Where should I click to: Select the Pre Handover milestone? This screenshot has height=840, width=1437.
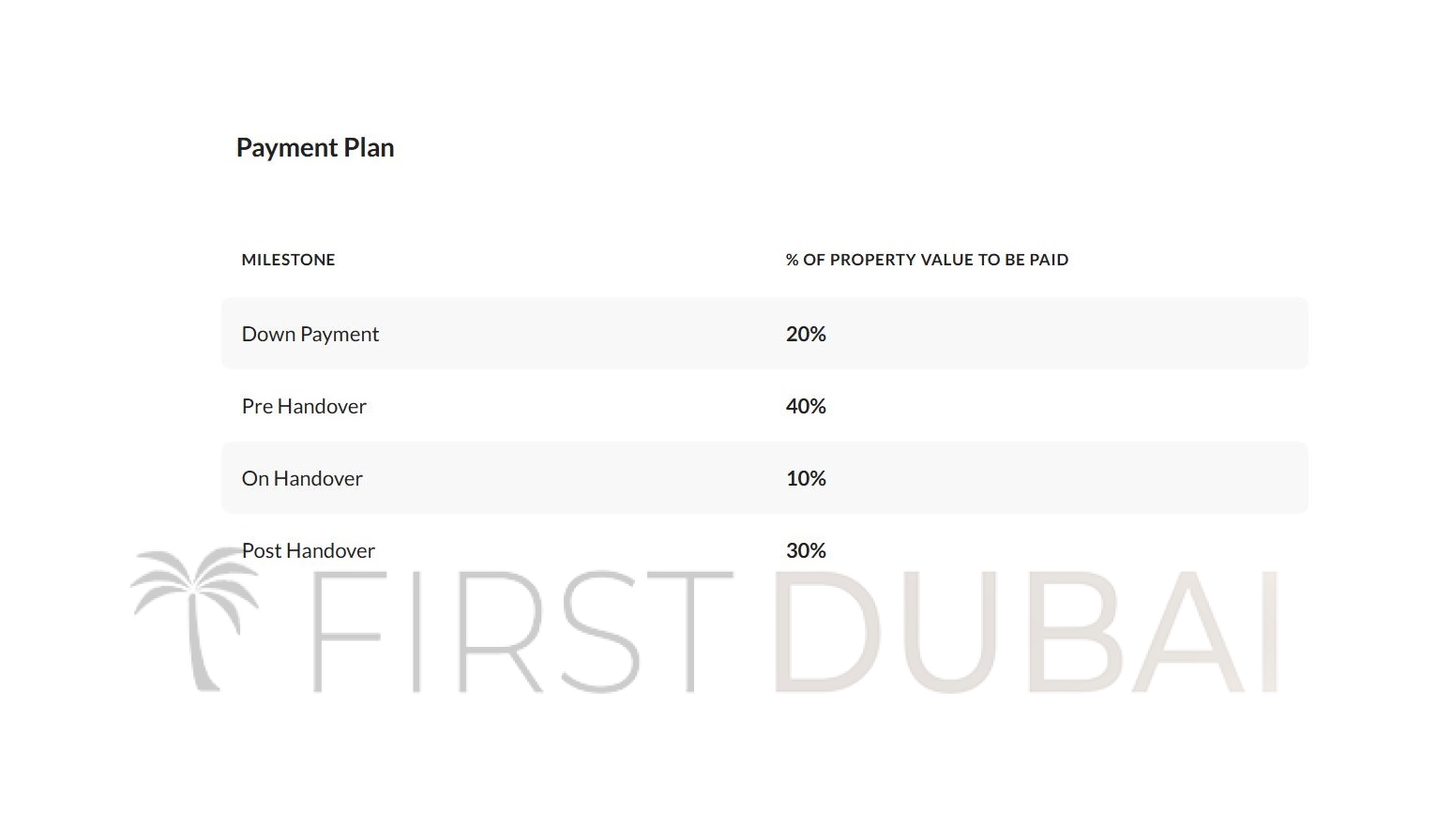click(x=304, y=406)
